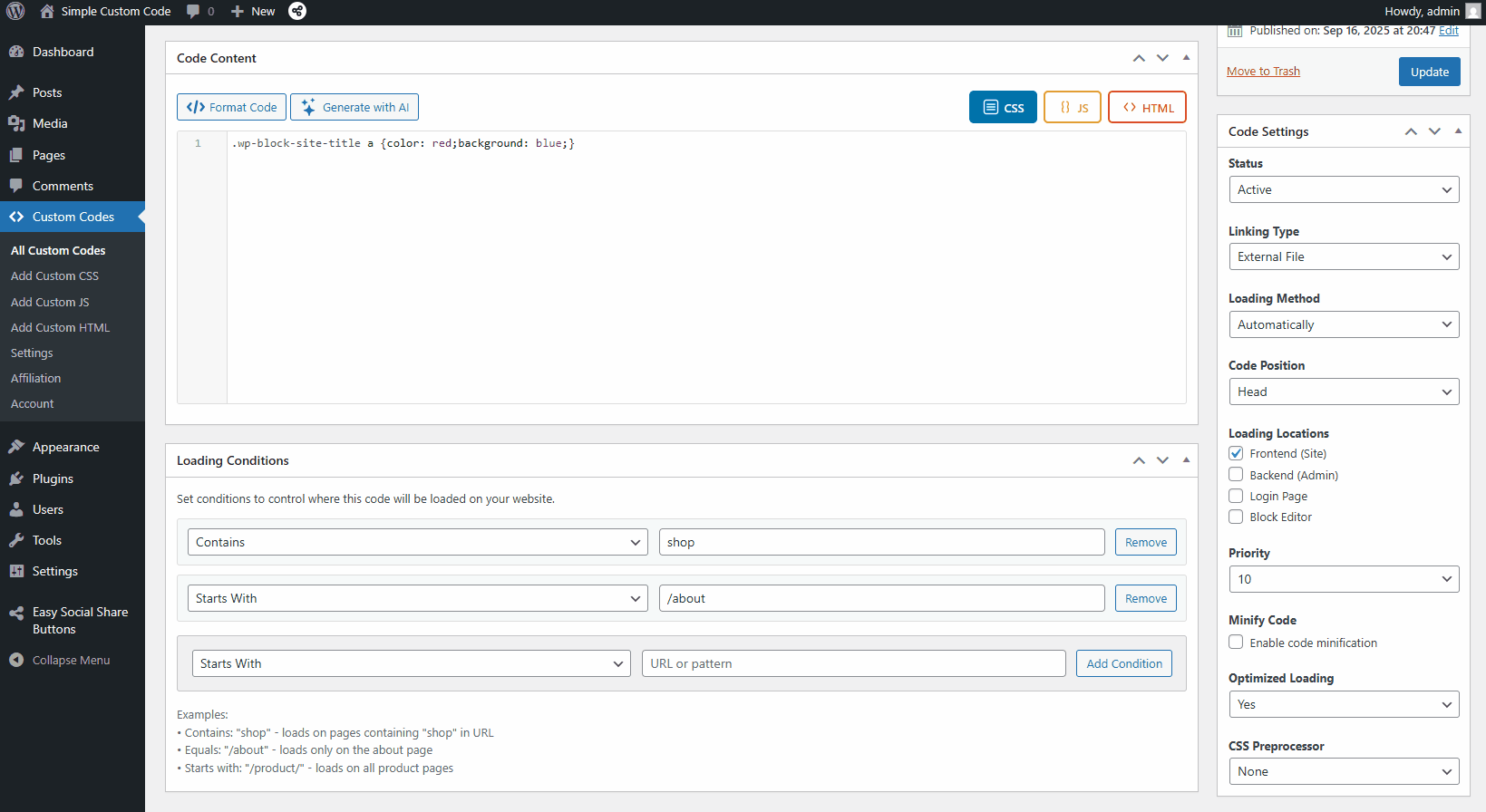Image resolution: width=1486 pixels, height=812 pixels.
Task: Click into the URL or pattern field
Action: pos(854,663)
